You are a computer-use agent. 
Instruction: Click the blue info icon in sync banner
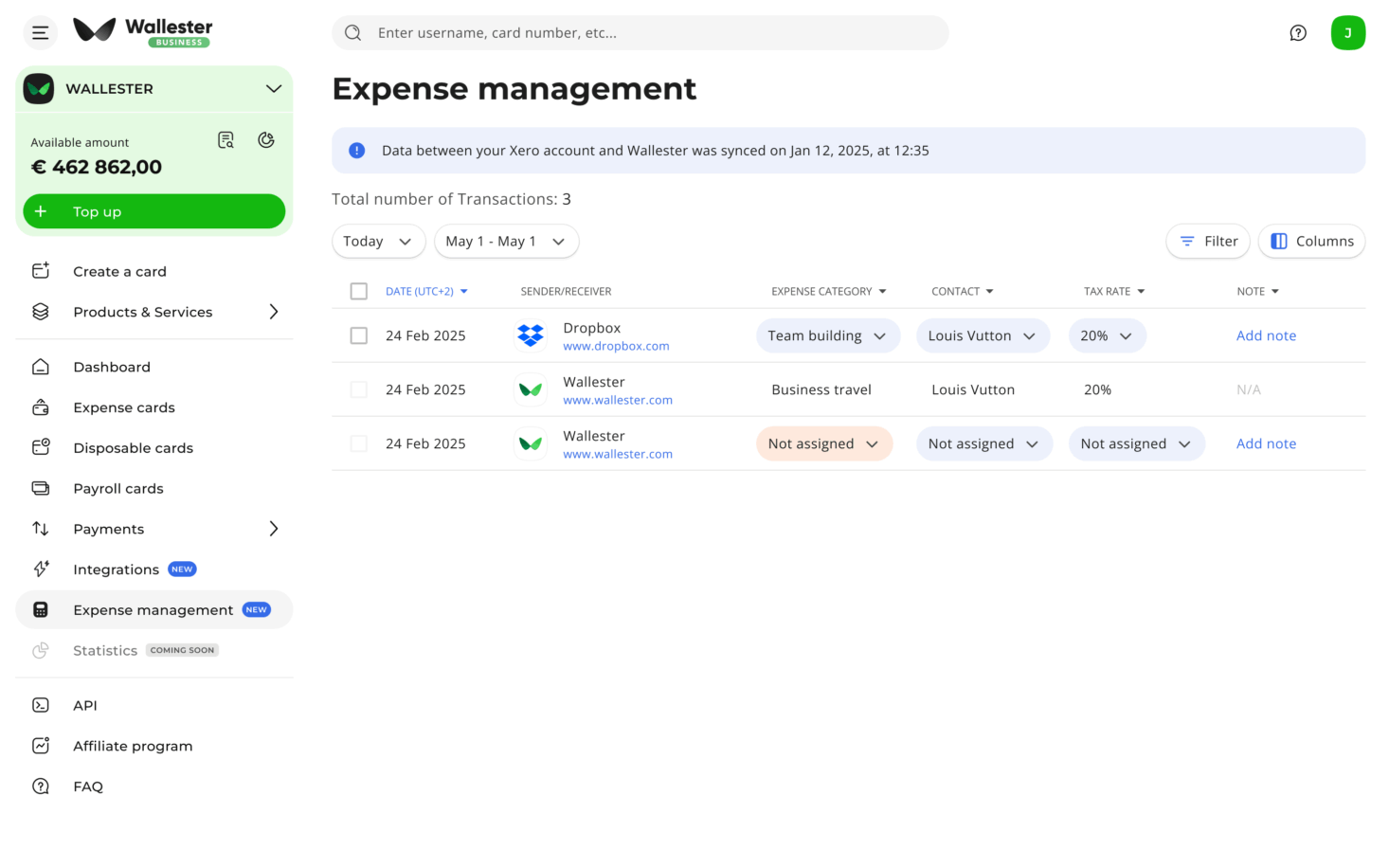[x=357, y=151]
